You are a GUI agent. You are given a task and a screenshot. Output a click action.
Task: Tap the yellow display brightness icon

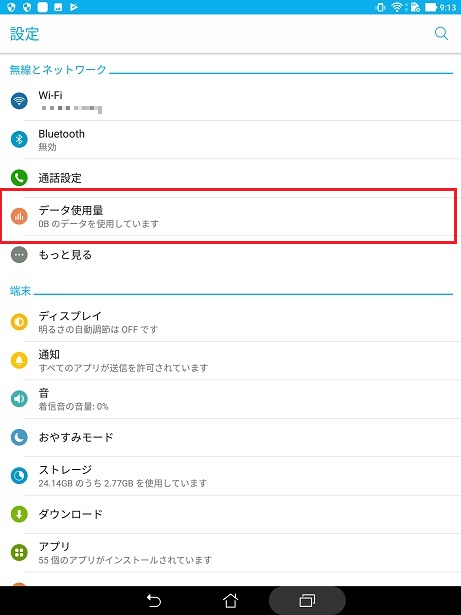(19, 322)
